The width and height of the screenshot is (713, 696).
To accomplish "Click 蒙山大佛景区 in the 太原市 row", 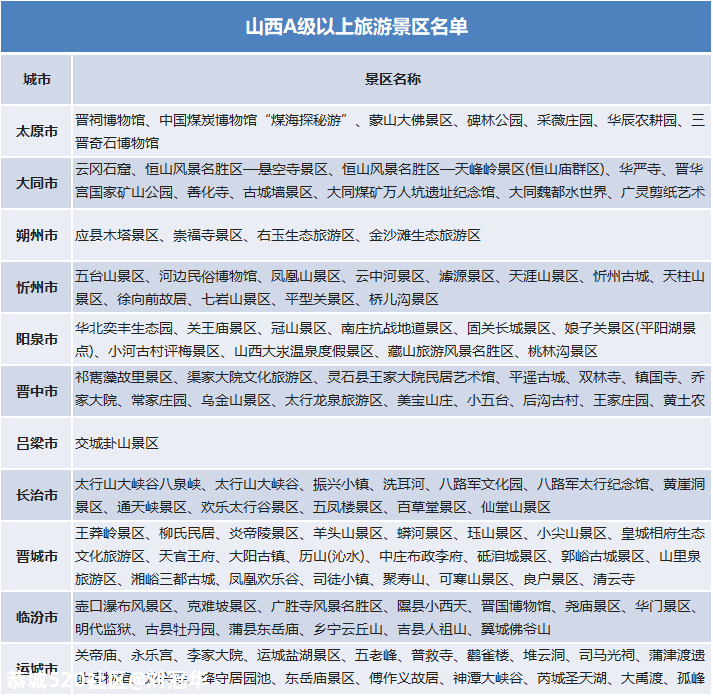I will pyautogui.click(x=411, y=120).
